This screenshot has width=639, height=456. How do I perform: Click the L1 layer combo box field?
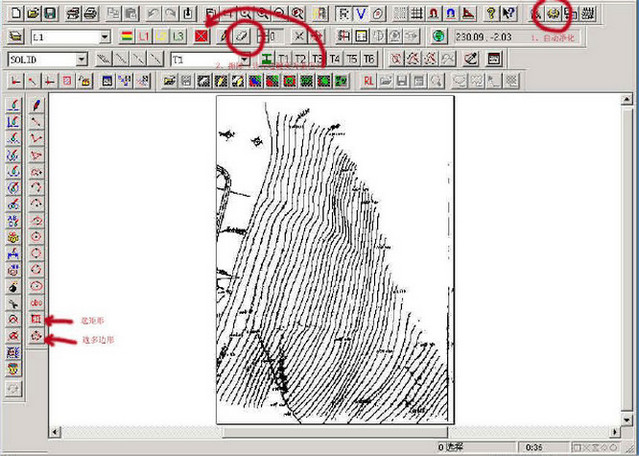pos(71,37)
